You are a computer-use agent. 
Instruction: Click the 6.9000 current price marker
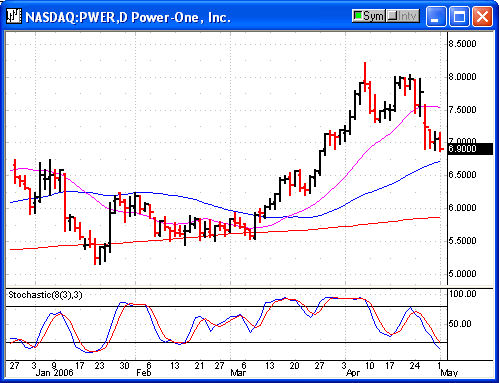470,149
